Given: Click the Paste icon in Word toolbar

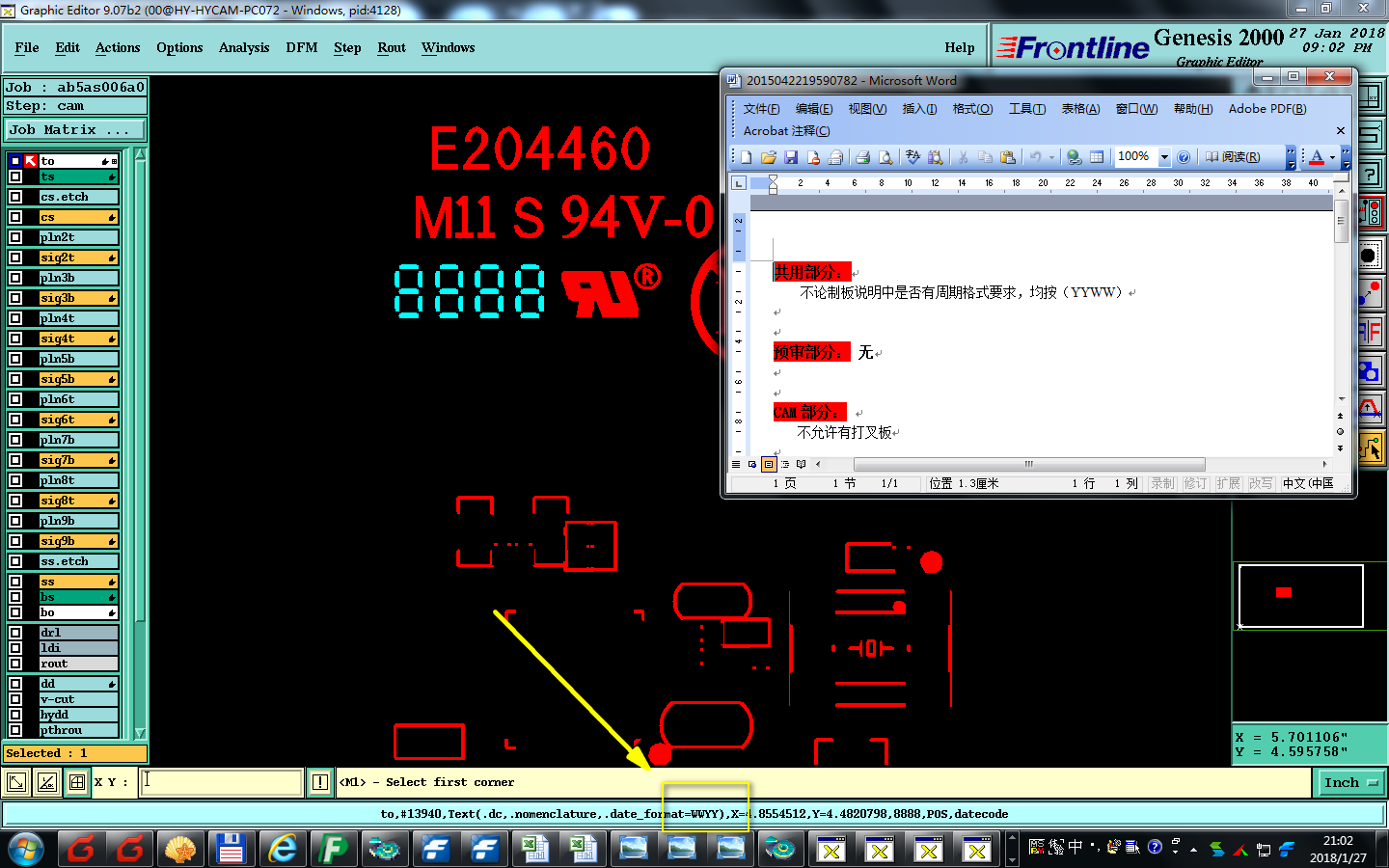Looking at the screenshot, I should tap(1008, 157).
